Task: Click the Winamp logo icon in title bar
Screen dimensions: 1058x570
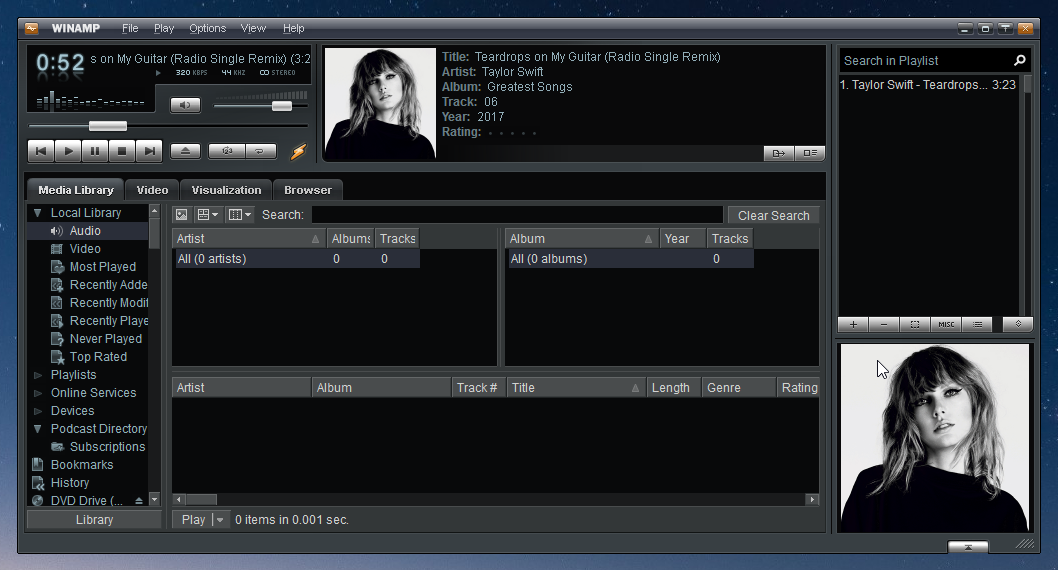Action: click(x=32, y=28)
